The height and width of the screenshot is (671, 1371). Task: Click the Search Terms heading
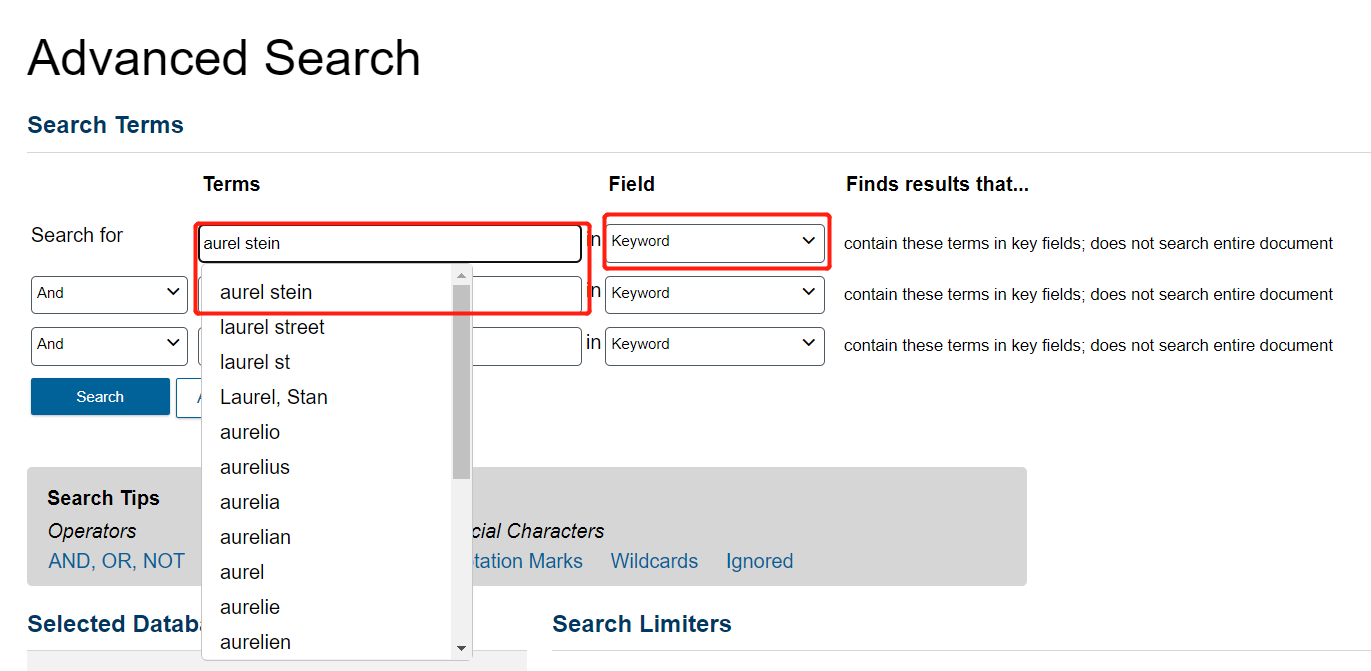[105, 124]
